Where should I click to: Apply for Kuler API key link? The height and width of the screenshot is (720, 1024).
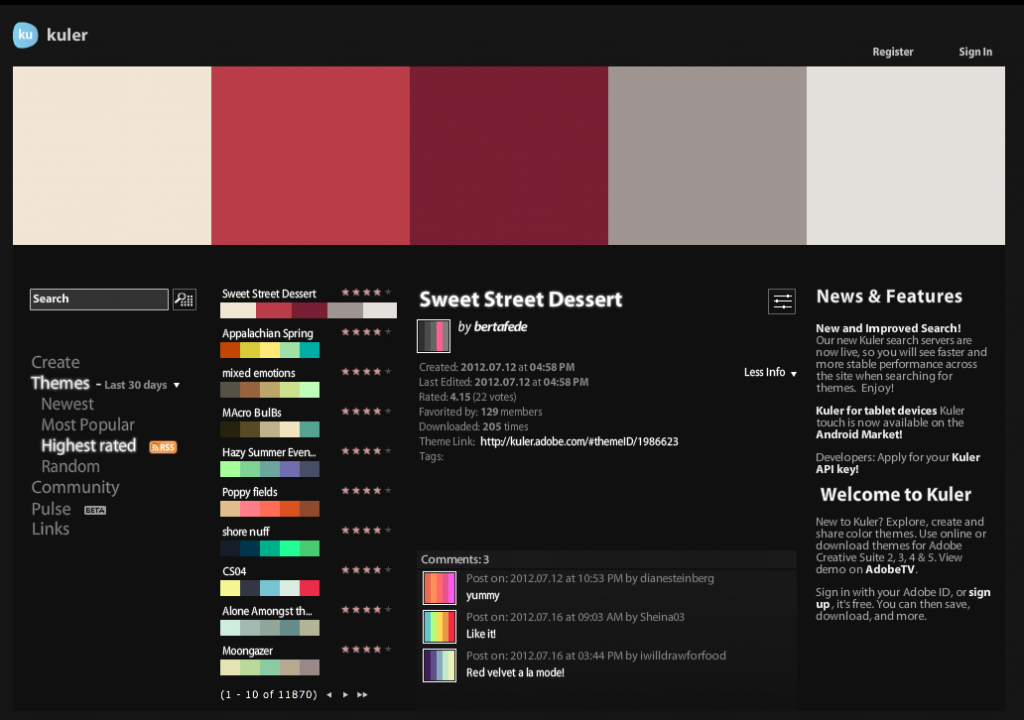pyautogui.click(x=898, y=463)
